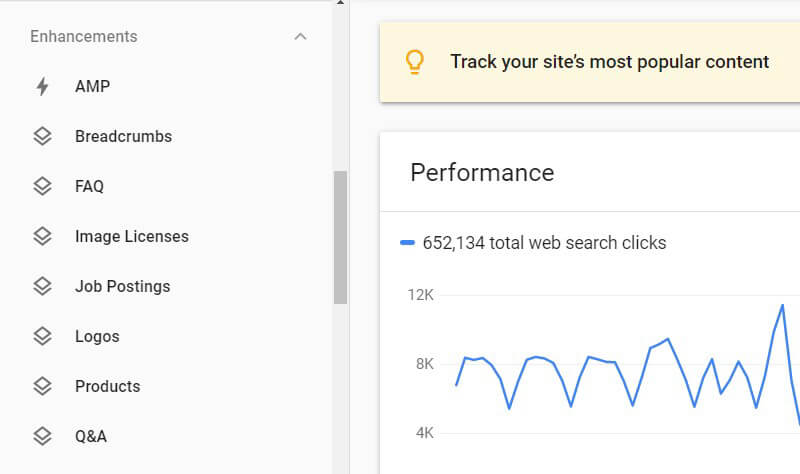The height and width of the screenshot is (474, 800).
Task: Select Image Licenses in the sidebar
Action: point(131,237)
